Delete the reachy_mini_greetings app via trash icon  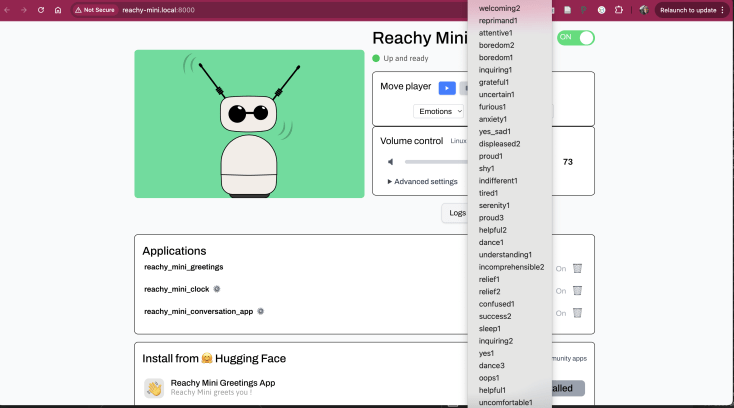[x=577, y=268]
